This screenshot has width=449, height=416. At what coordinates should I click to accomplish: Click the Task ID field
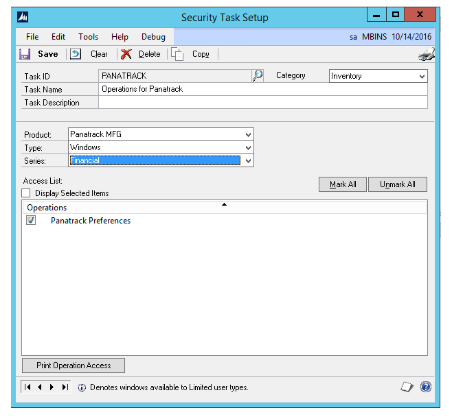[x=175, y=76]
